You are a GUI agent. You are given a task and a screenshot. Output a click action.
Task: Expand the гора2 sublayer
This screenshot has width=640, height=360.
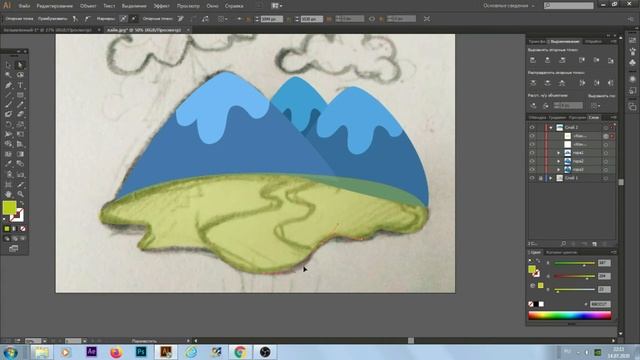tap(559, 161)
